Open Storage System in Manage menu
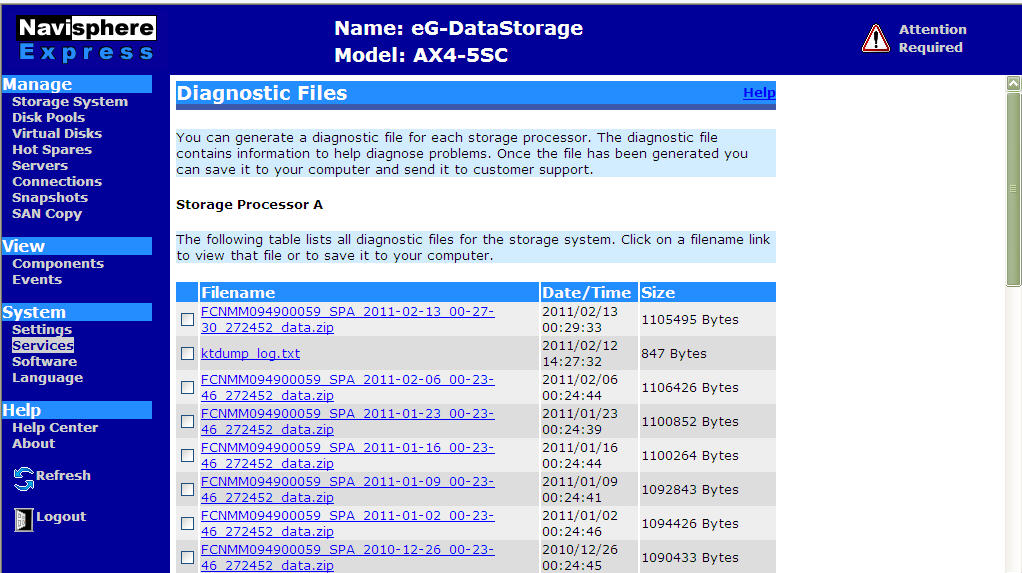Screen dimensions: 1022x573 [70, 102]
